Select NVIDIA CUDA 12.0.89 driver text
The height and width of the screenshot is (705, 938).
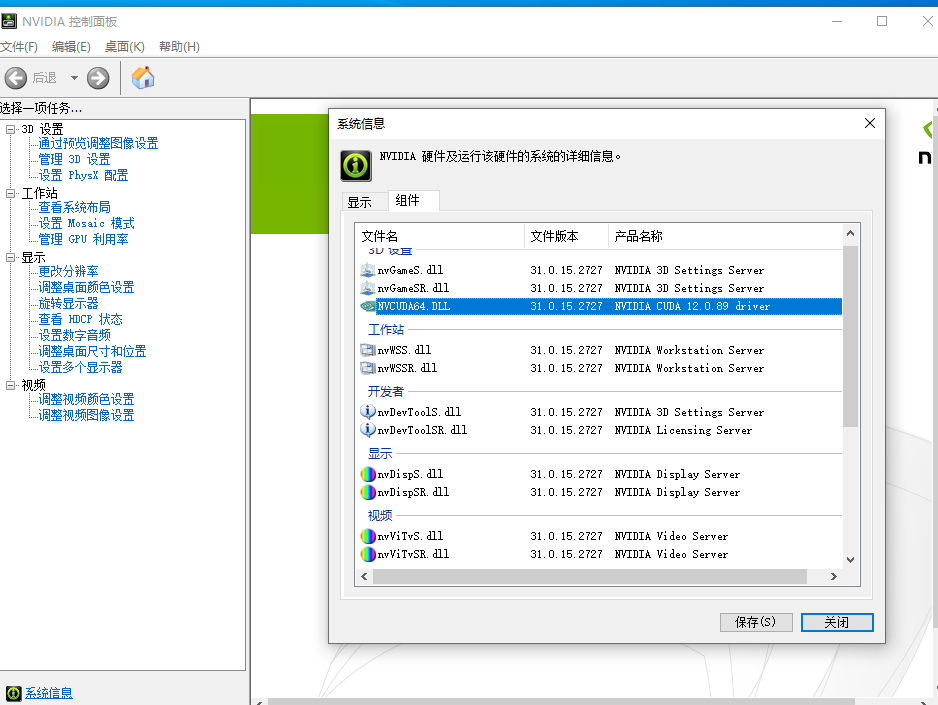[692, 306]
